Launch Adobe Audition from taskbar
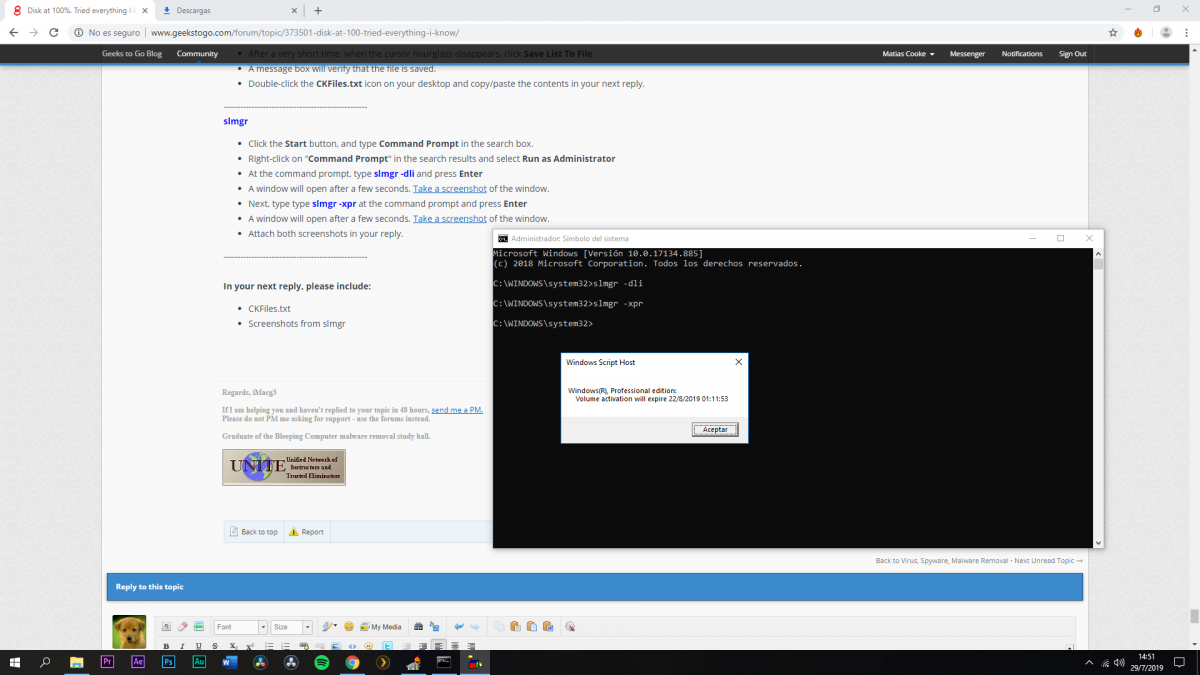This screenshot has width=1200, height=675. (x=199, y=662)
